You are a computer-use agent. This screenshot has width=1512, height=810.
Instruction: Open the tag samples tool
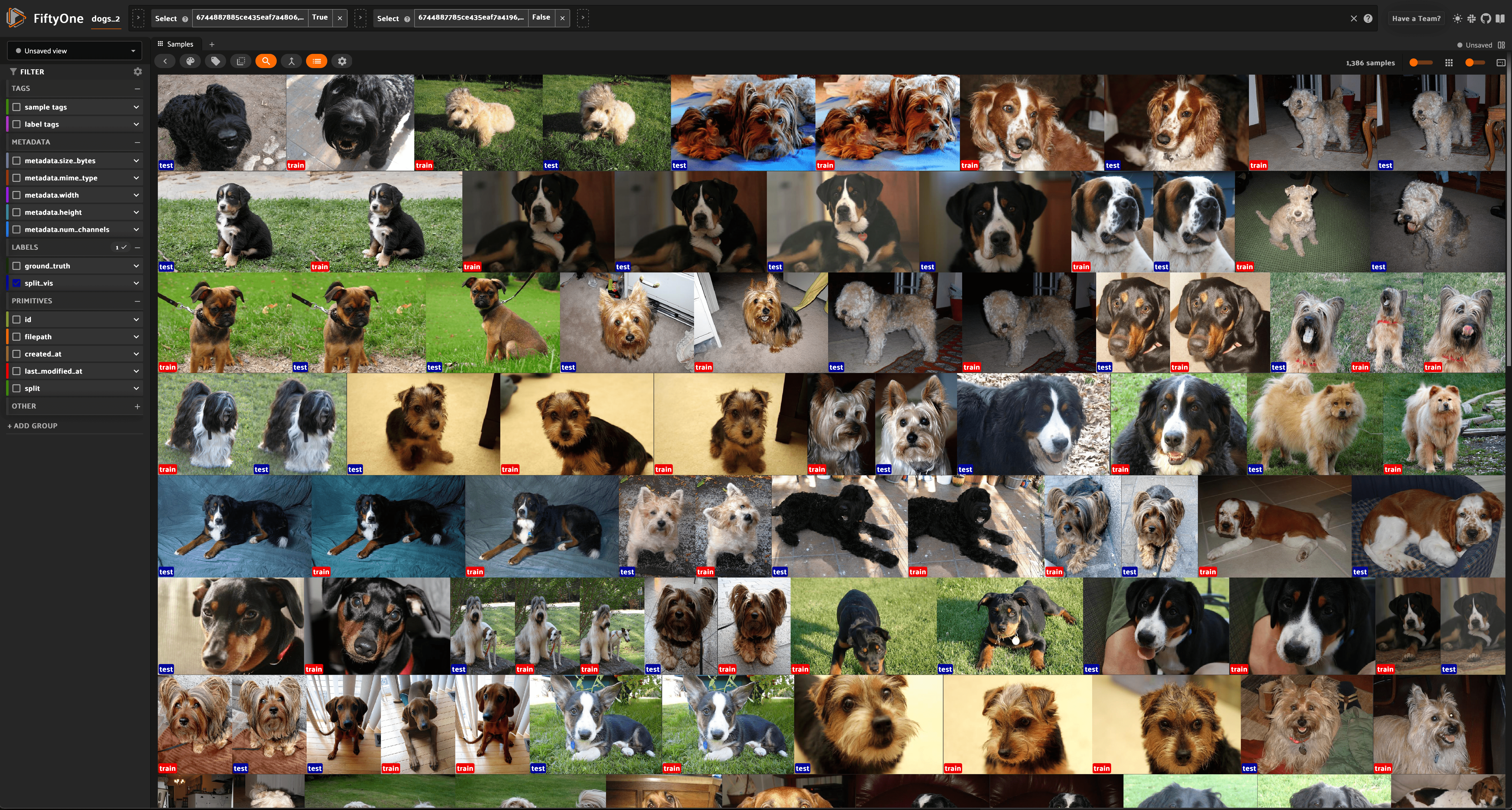(x=215, y=61)
